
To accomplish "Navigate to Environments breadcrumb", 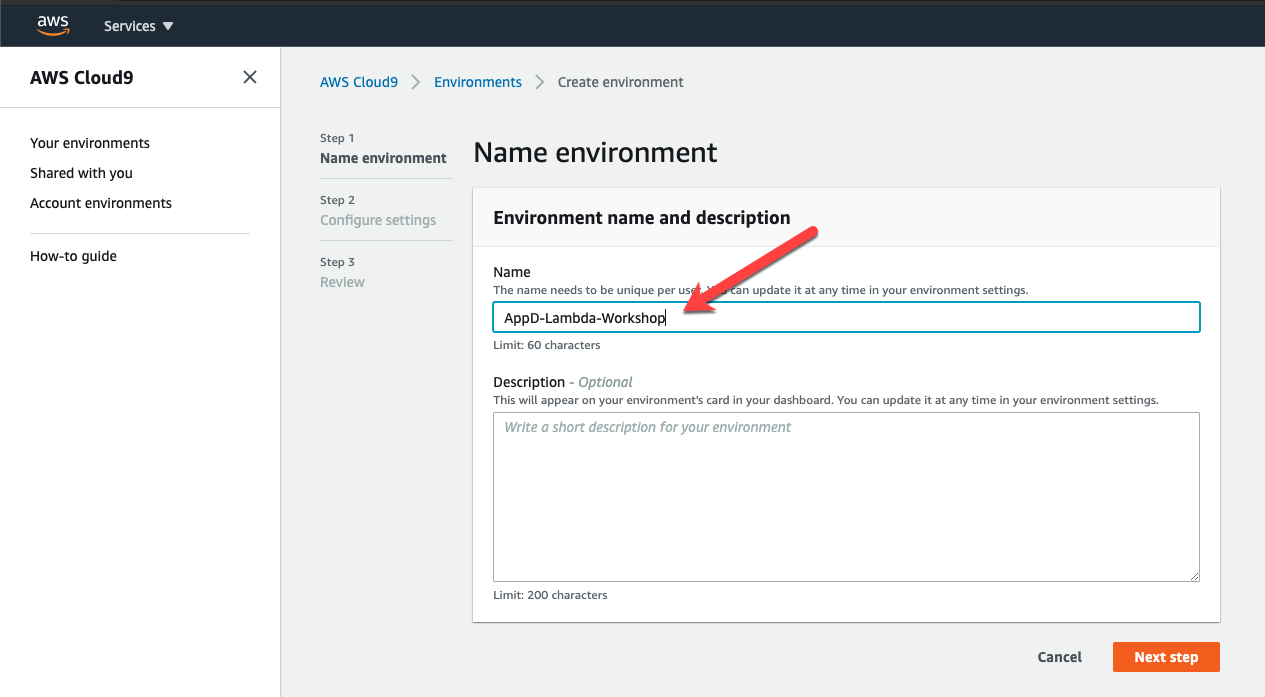I will 477,82.
